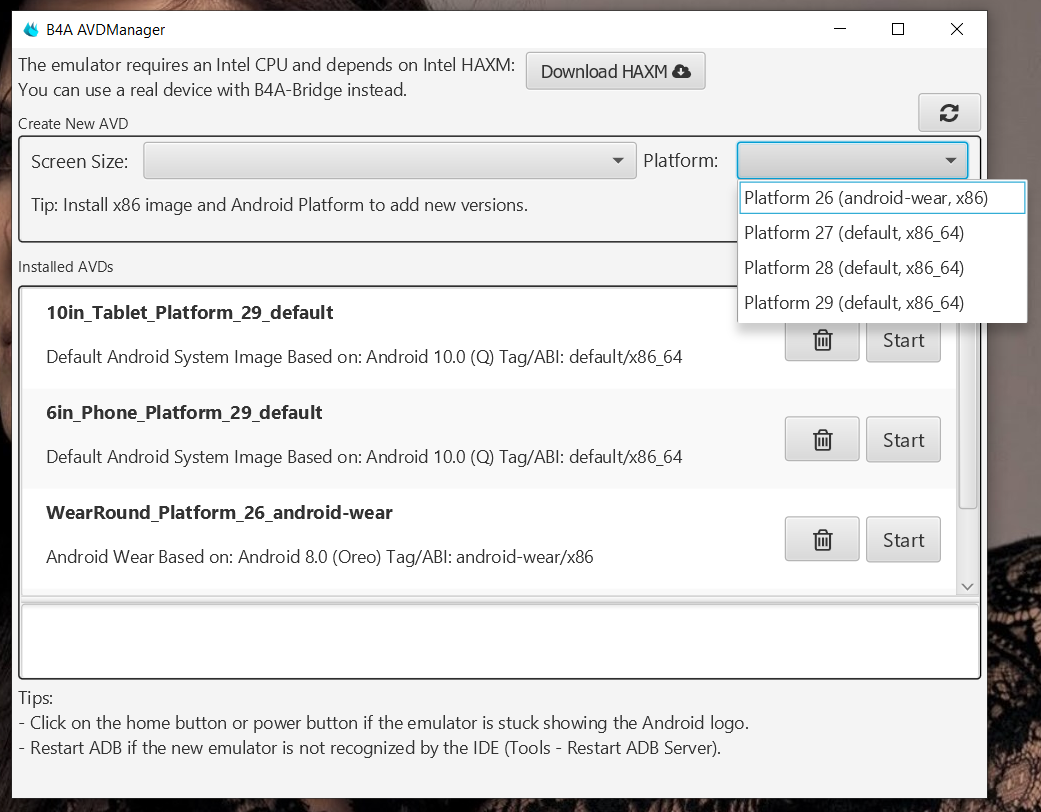Maximize the B4A AVDManager window

tap(898, 29)
